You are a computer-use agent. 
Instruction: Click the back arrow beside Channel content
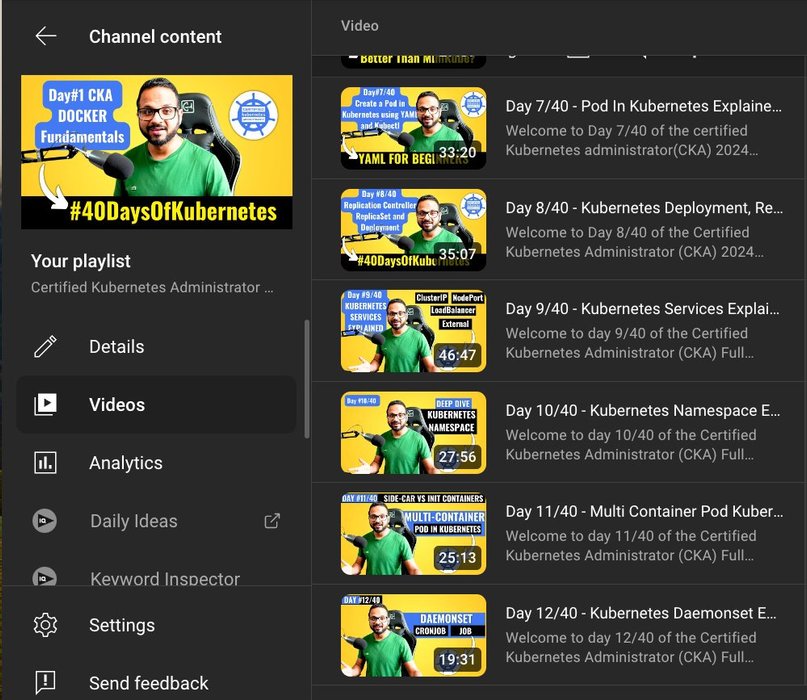[46, 37]
